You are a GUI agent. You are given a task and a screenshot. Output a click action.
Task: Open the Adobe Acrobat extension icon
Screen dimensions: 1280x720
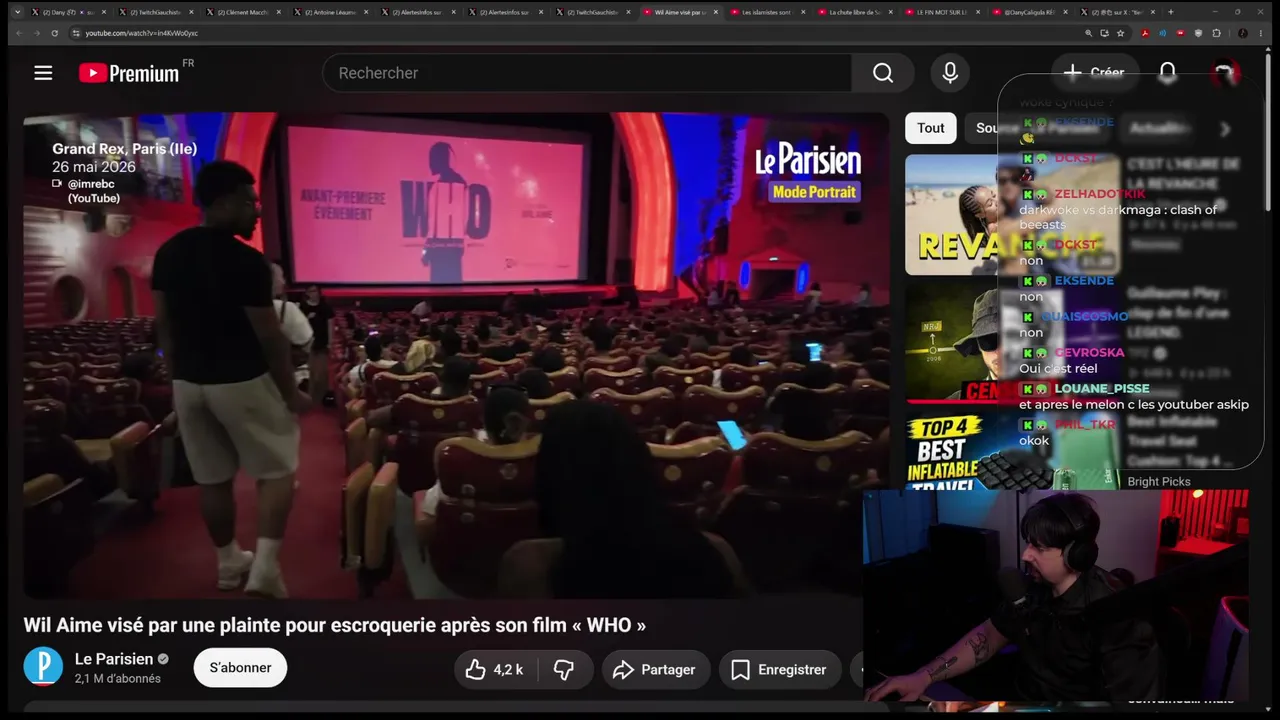click(x=1145, y=33)
